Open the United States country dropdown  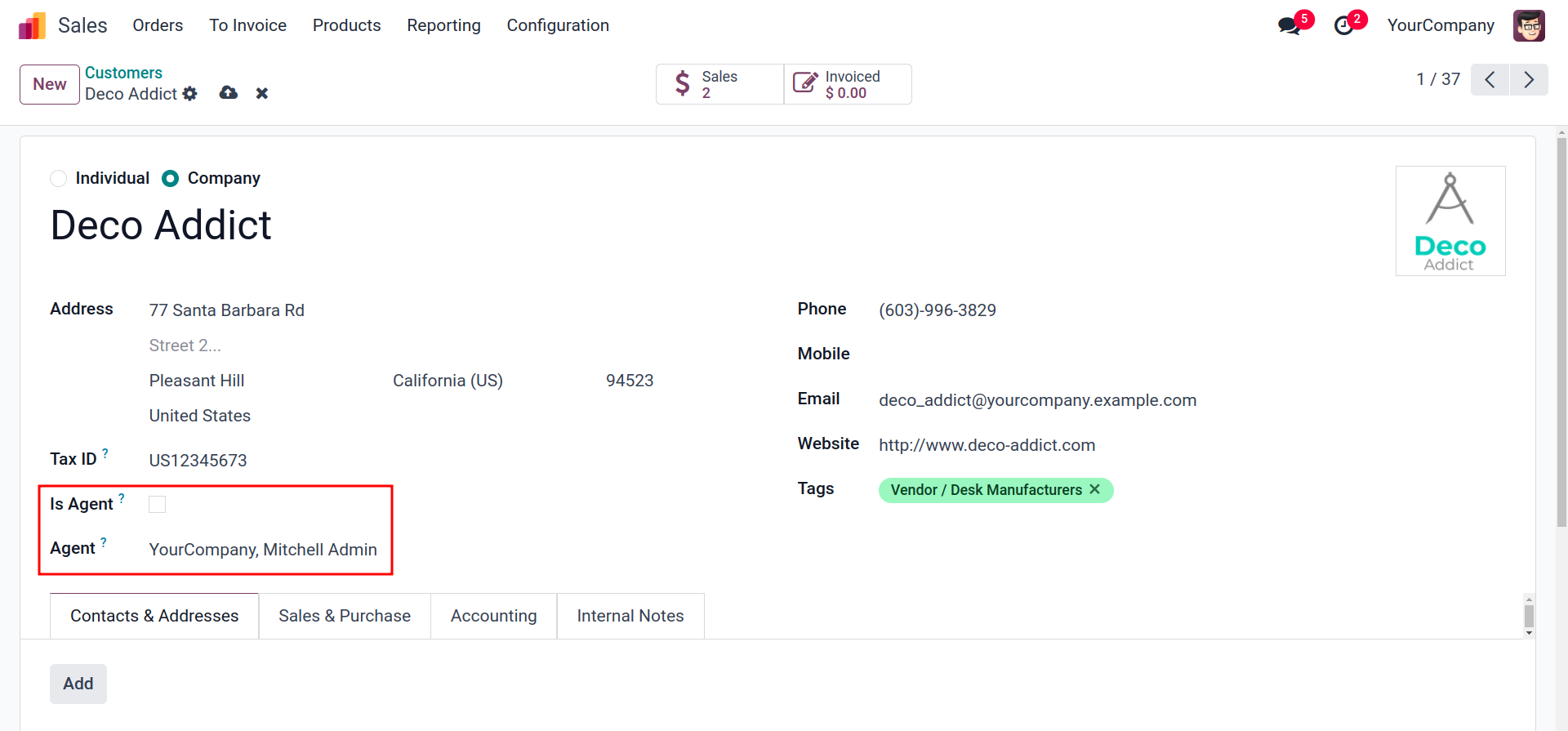(x=200, y=416)
